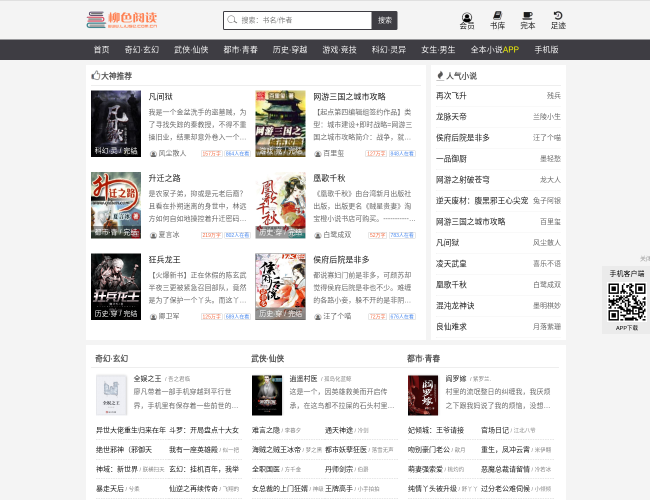650x500 pixels.
Task: Open 女生·男生 navigation category
Action: (438, 50)
